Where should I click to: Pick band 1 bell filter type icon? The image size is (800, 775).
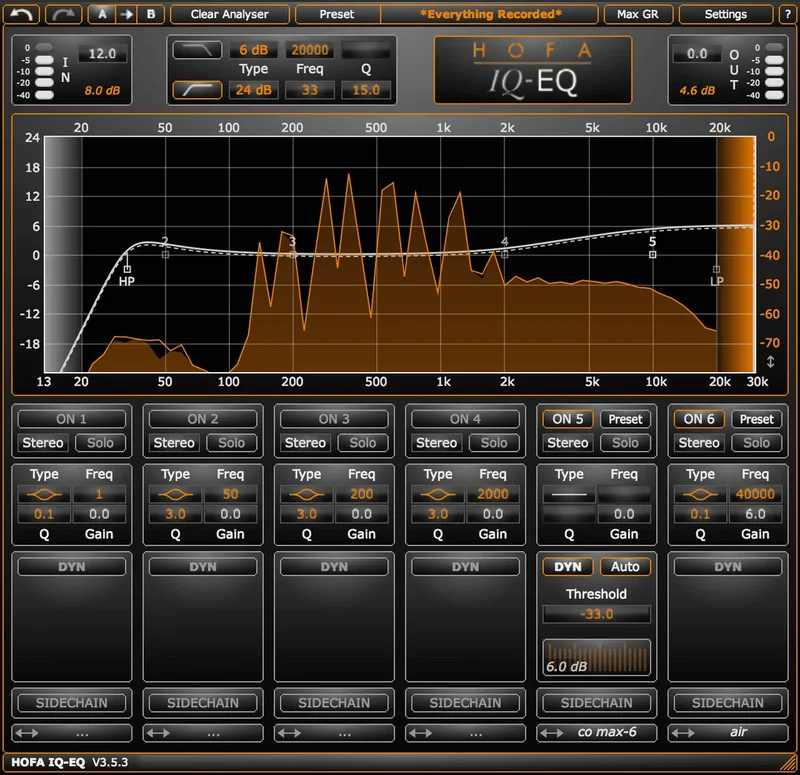click(x=44, y=494)
